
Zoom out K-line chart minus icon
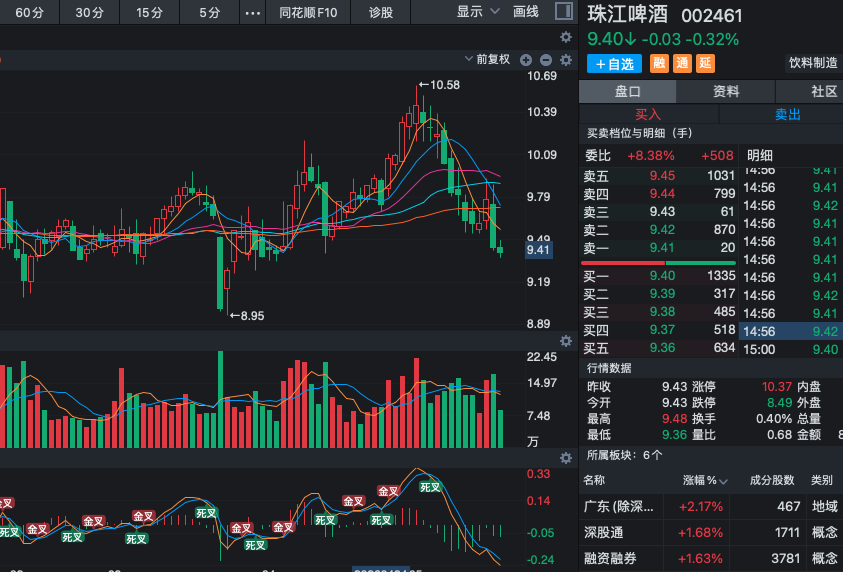click(x=546, y=60)
